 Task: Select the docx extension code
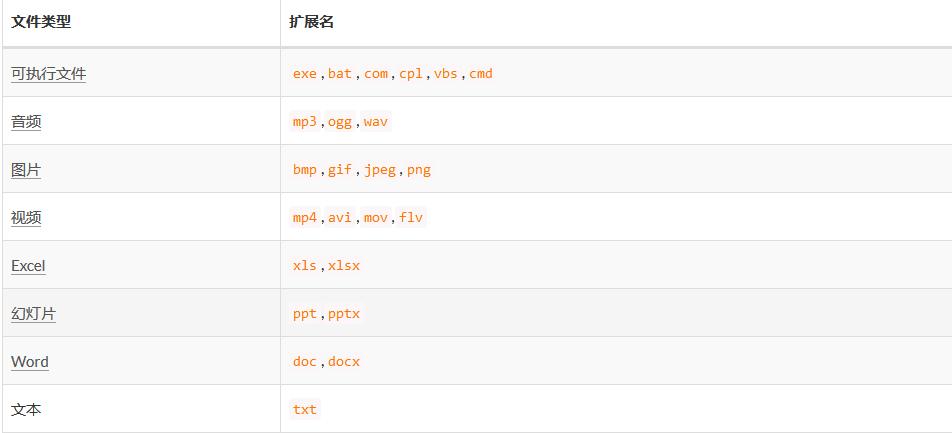tap(344, 362)
